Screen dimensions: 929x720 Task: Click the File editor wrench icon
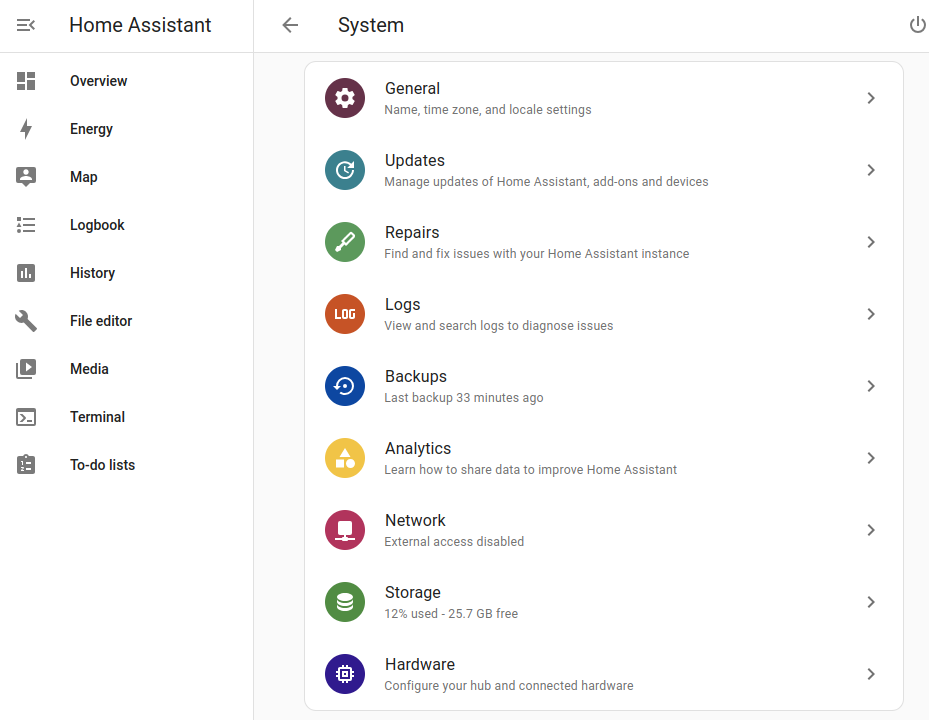[x=25, y=321]
